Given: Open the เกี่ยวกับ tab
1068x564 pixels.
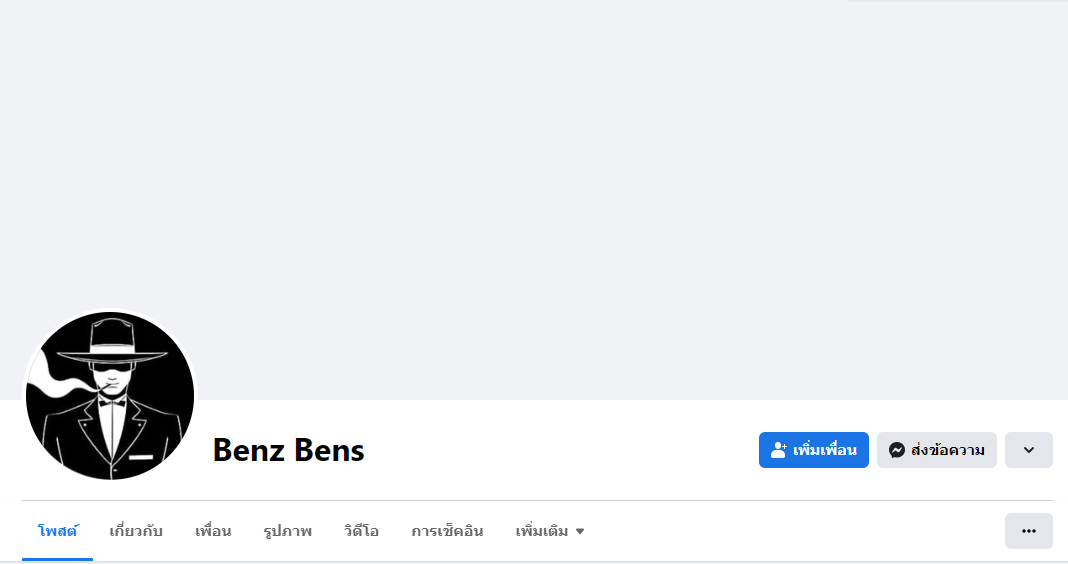Looking at the screenshot, I should (136, 531).
